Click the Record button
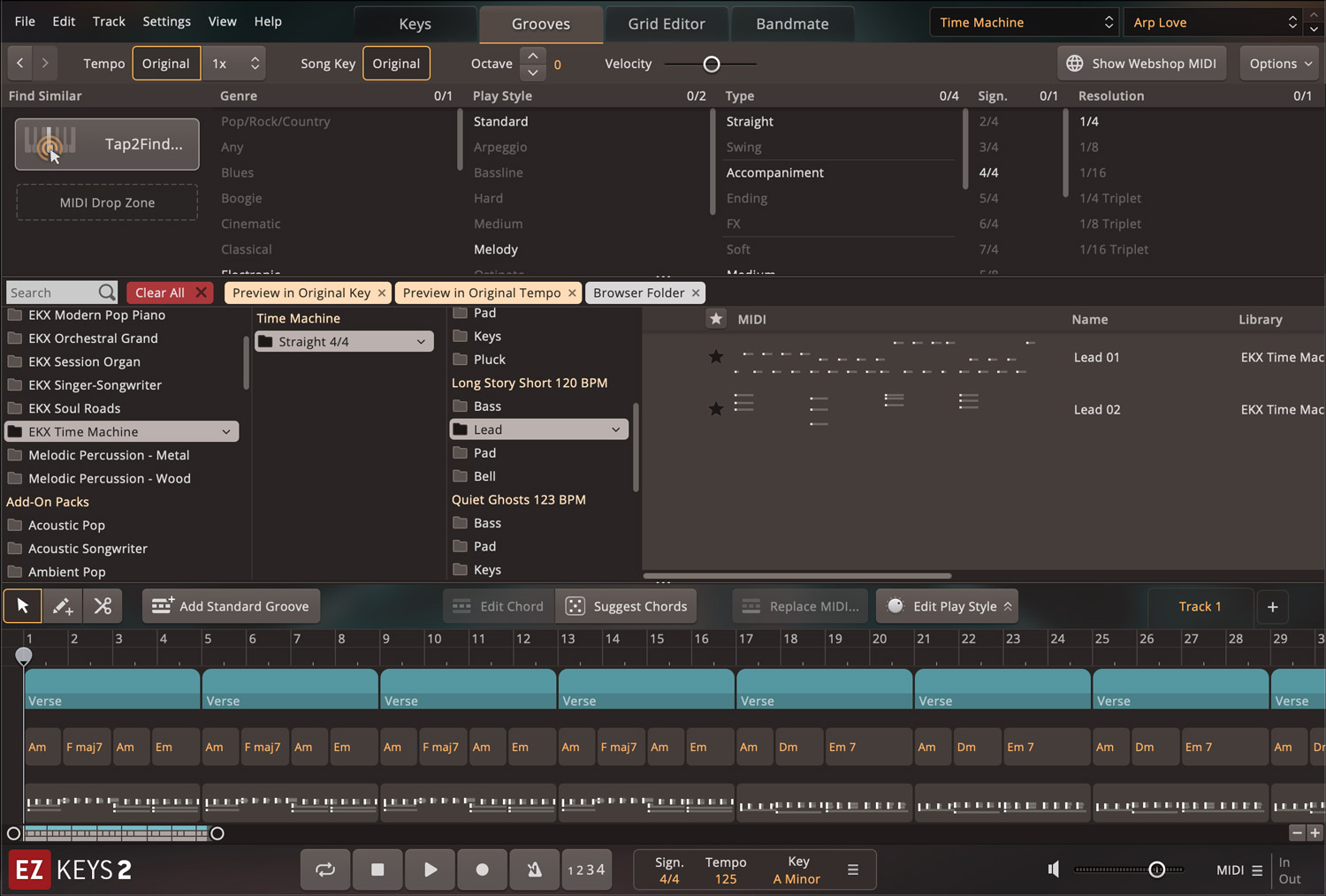 482,869
